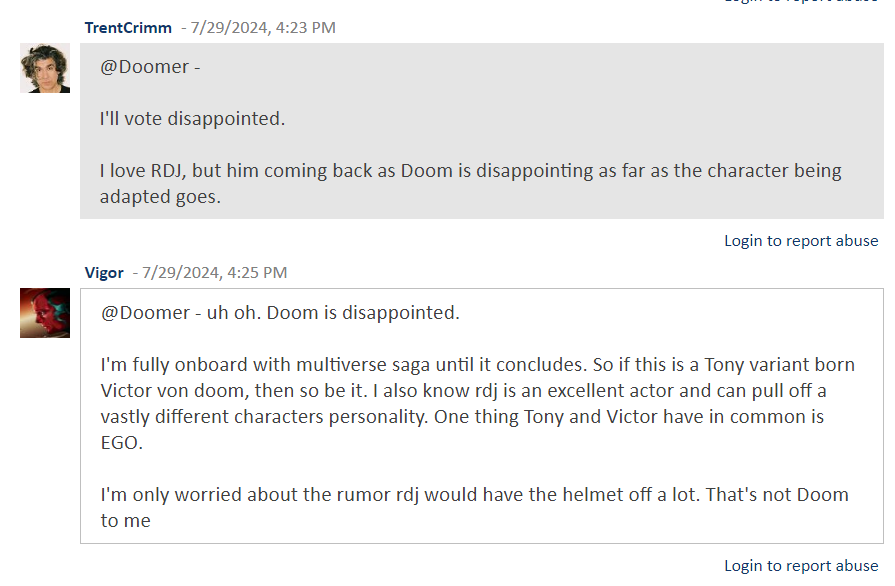Click @Doomer mention in Vigor's comment
Screen dimensions: 895x586
[145, 312]
